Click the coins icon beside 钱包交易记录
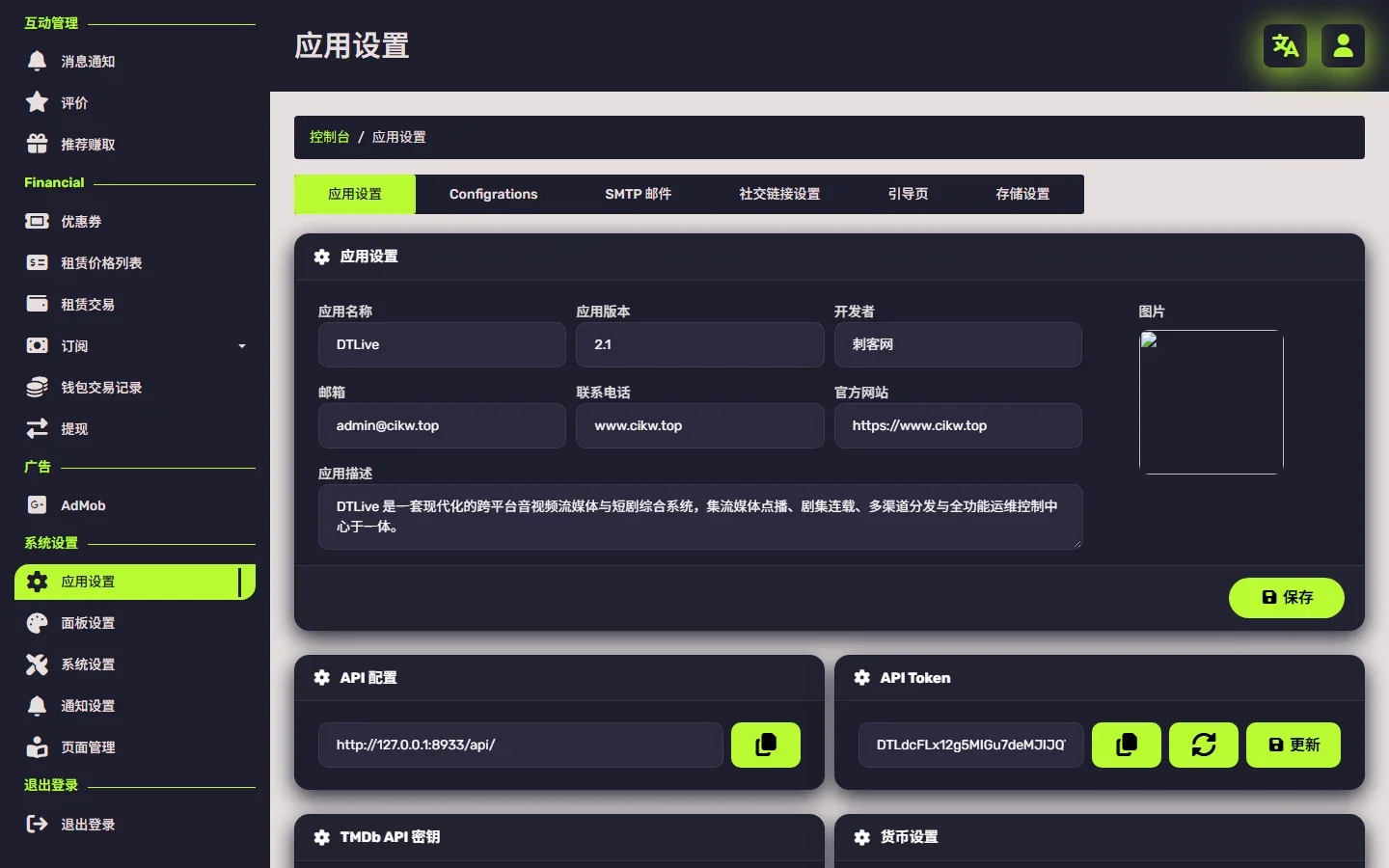The height and width of the screenshot is (868, 1389). click(x=37, y=387)
